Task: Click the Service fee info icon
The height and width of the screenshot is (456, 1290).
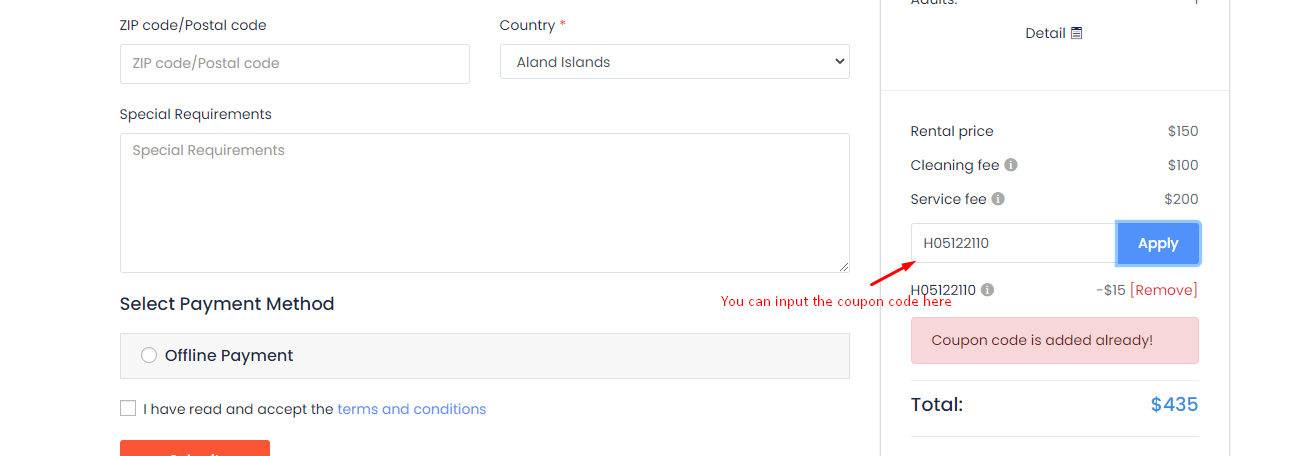Action: pos(998,199)
